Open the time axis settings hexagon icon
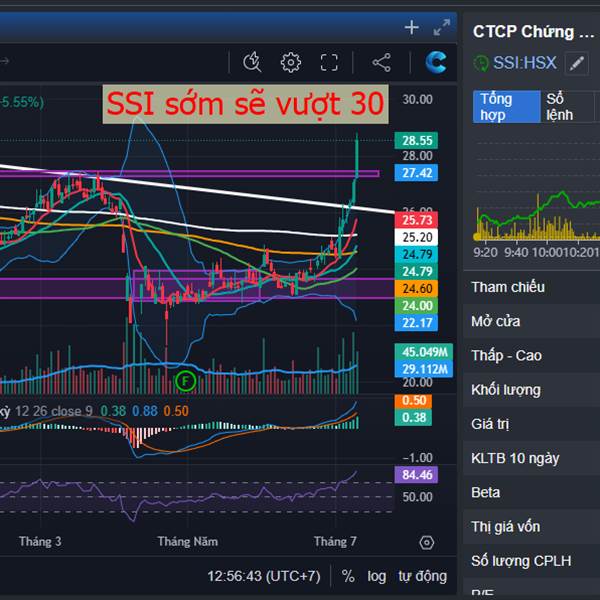 coord(426,542)
